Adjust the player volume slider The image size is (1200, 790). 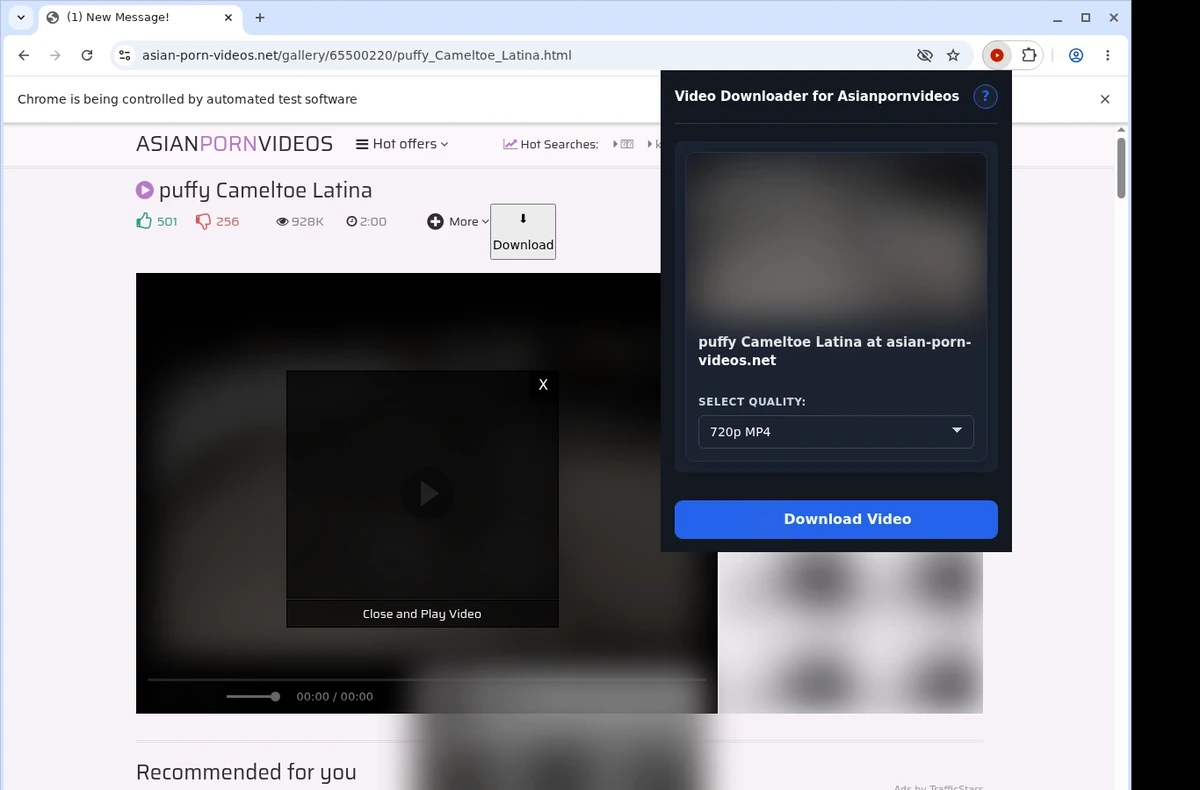pos(253,696)
